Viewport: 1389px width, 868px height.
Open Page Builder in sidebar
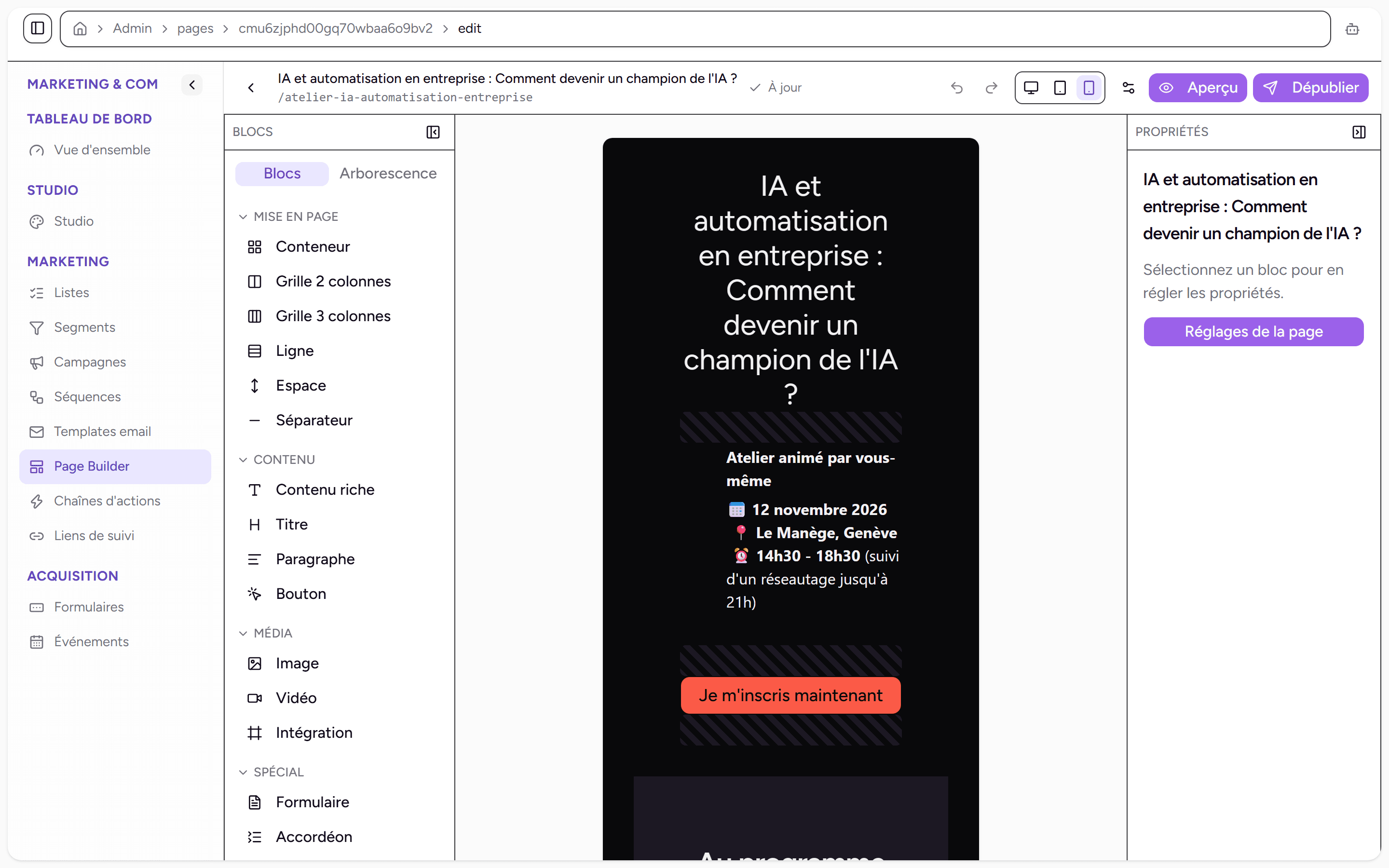115,466
